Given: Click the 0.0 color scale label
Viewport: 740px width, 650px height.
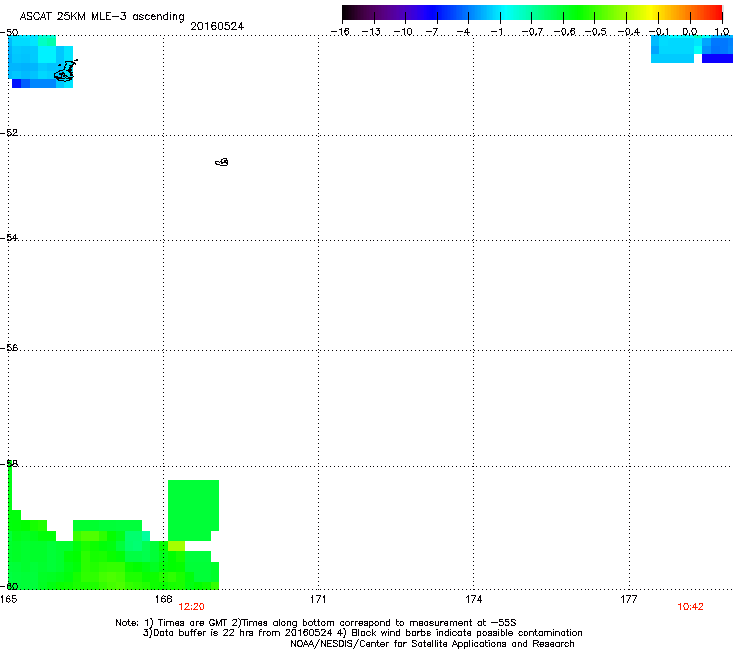Looking at the screenshot, I should (690, 32).
